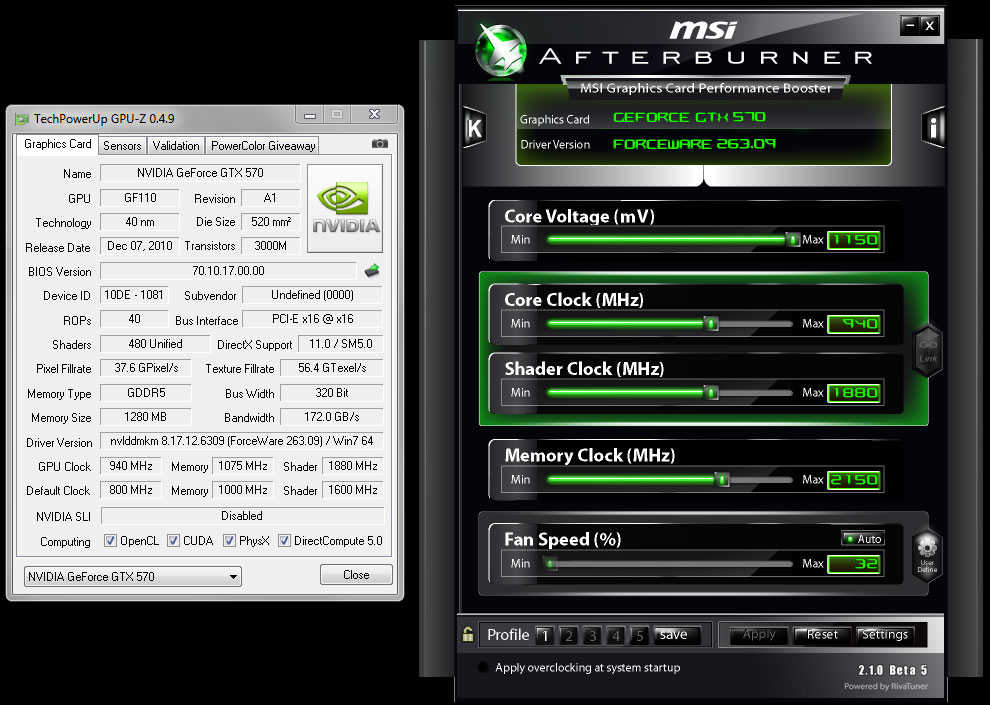Toggle the profile lock padlock icon

468,634
